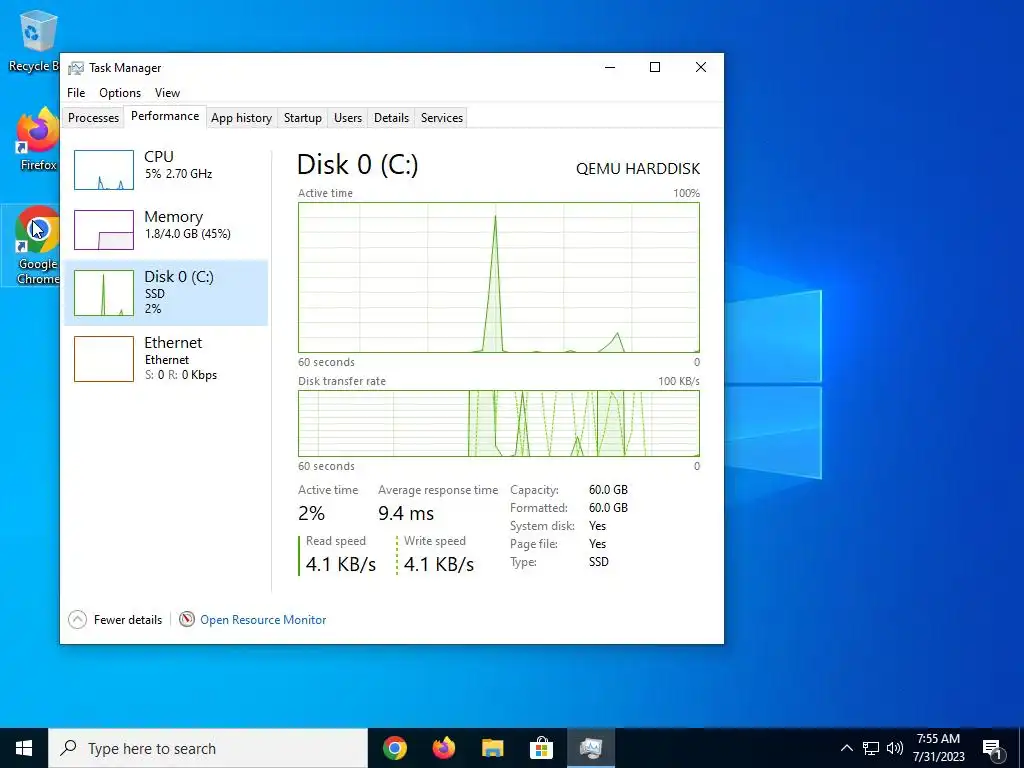Click the network tray icon
Viewport: 1024px width, 768px height.
(x=871, y=748)
